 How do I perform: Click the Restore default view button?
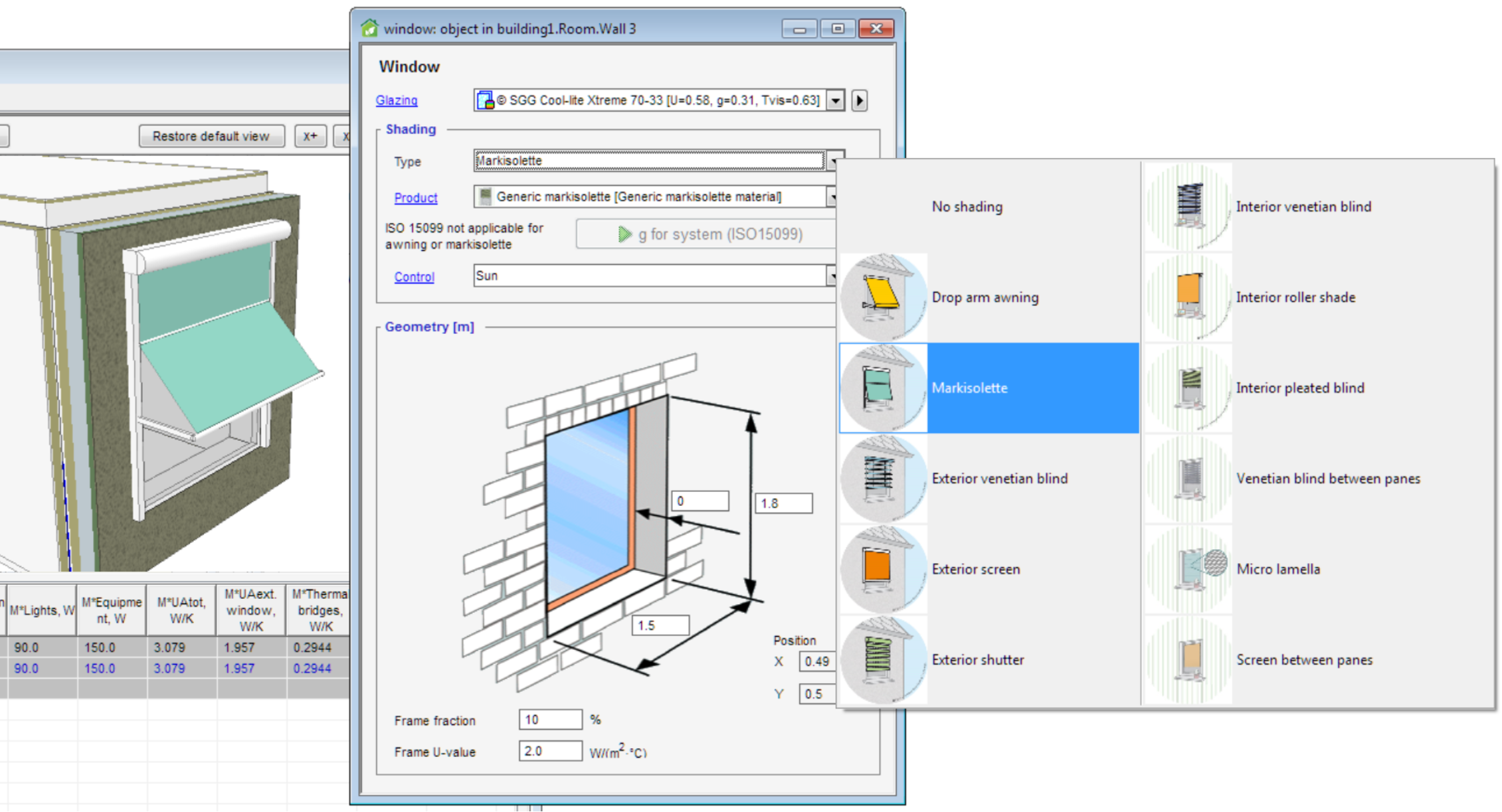click(211, 136)
